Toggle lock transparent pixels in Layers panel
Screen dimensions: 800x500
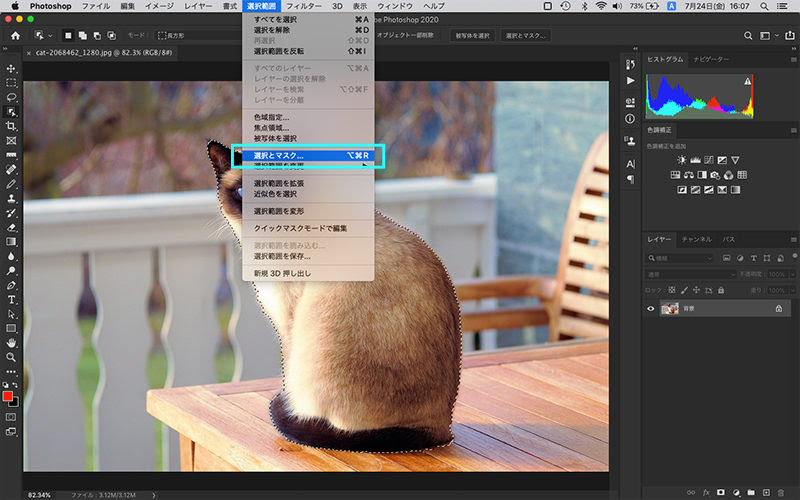pos(672,290)
